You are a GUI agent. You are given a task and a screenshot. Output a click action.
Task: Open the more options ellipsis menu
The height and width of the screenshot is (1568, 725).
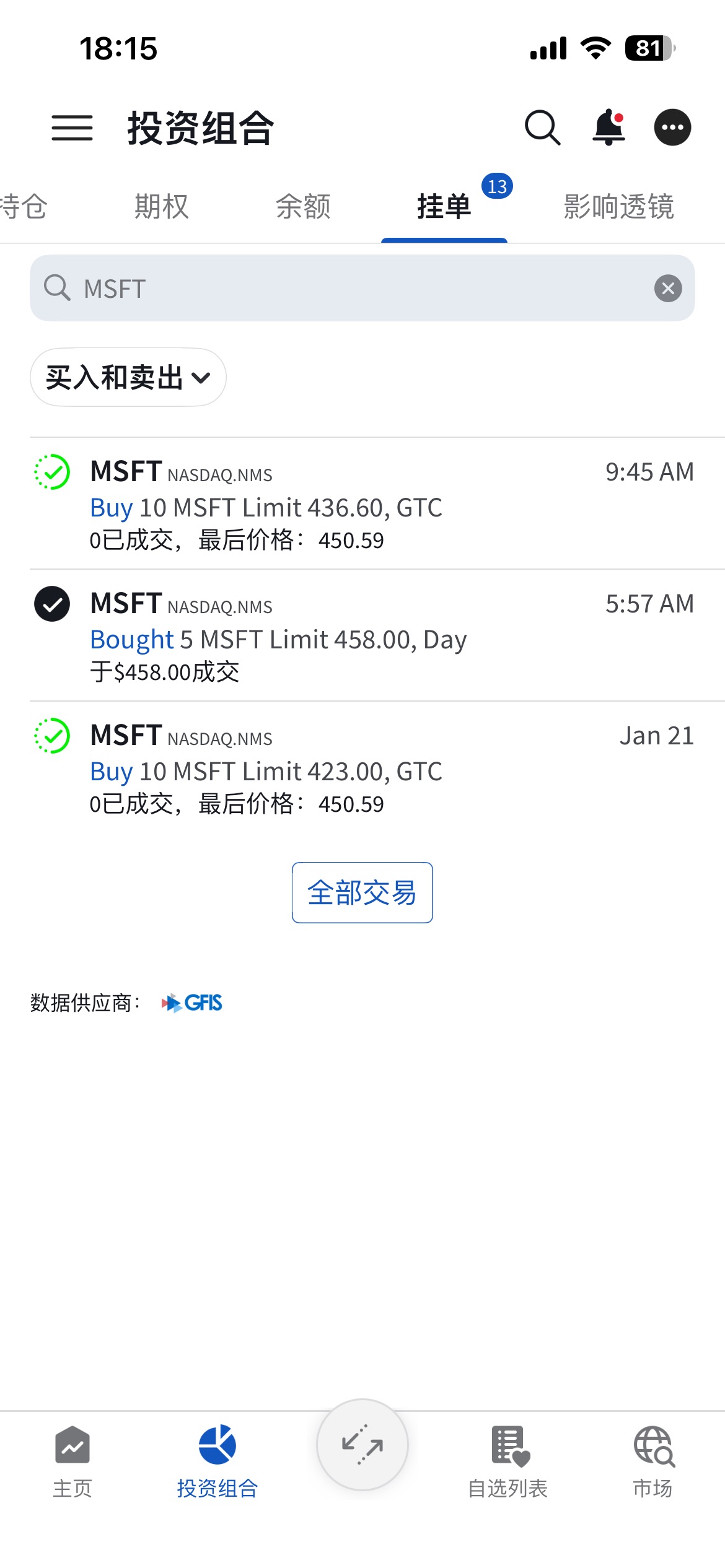click(x=672, y=128)
